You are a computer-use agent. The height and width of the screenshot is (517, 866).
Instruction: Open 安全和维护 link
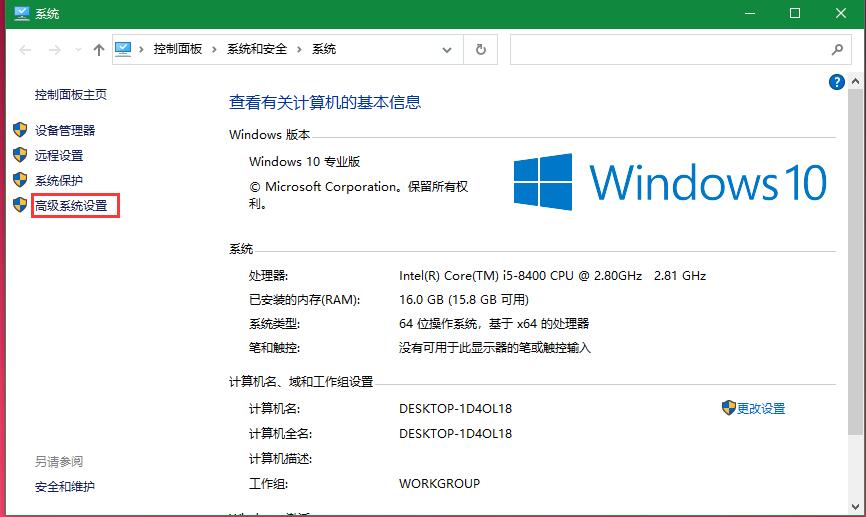pyautogui.click(x=65, y=487)
